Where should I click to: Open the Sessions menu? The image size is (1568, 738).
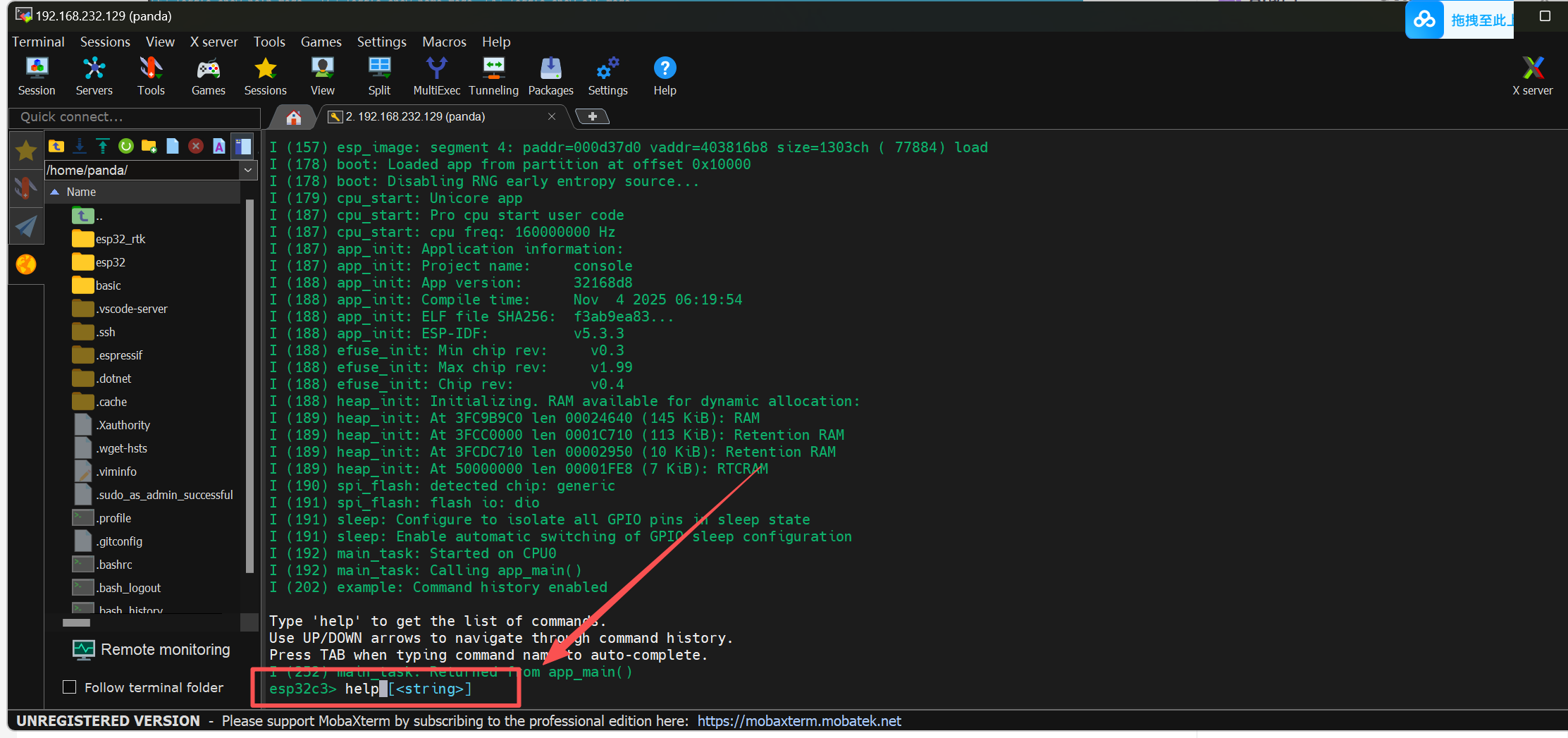pyautogui.click(x=105, y=42)
